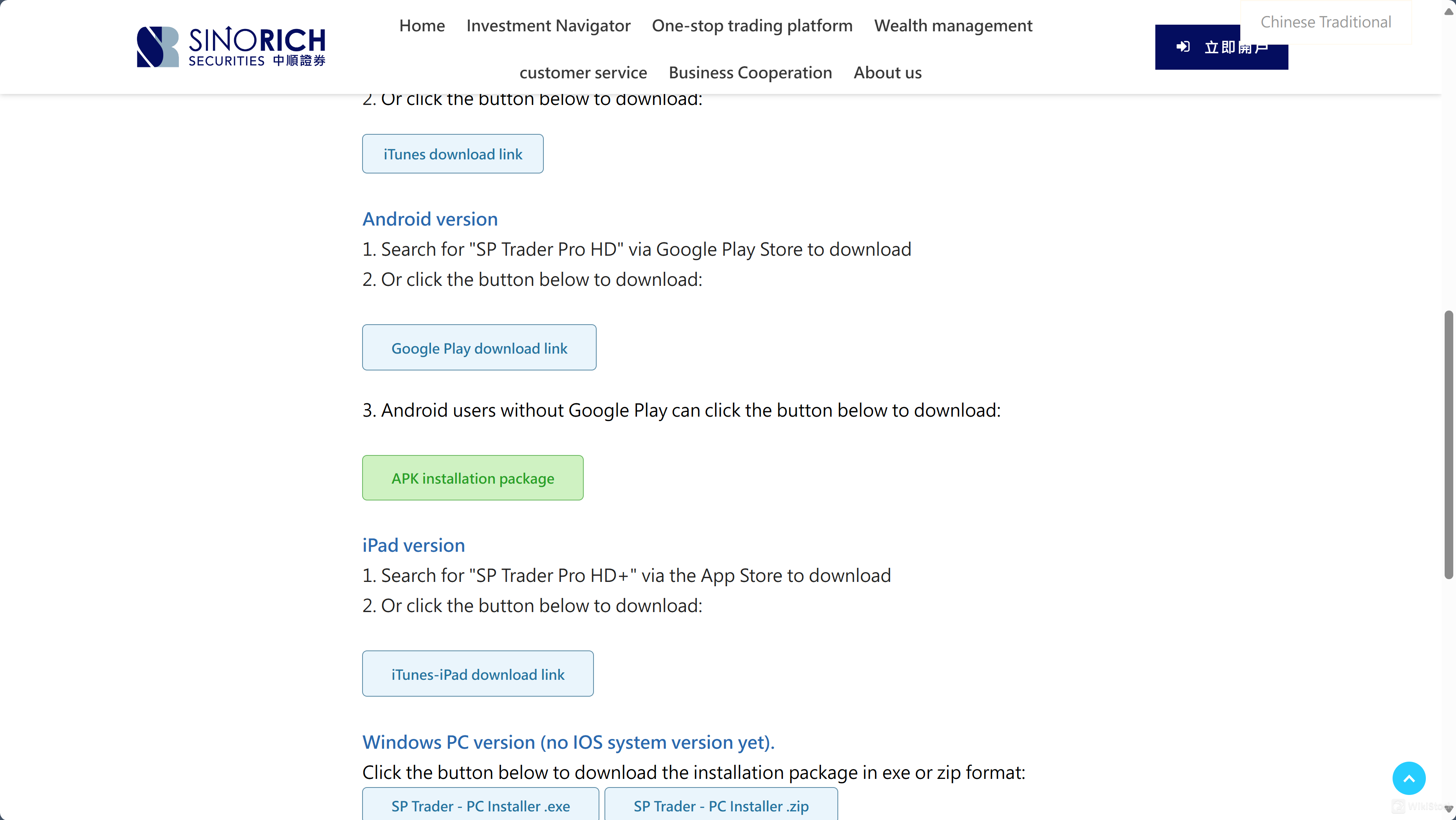Click the iTunes download link button
Image resolution: width=1456 pixels, height=820 pixels.
click(452, 153)
